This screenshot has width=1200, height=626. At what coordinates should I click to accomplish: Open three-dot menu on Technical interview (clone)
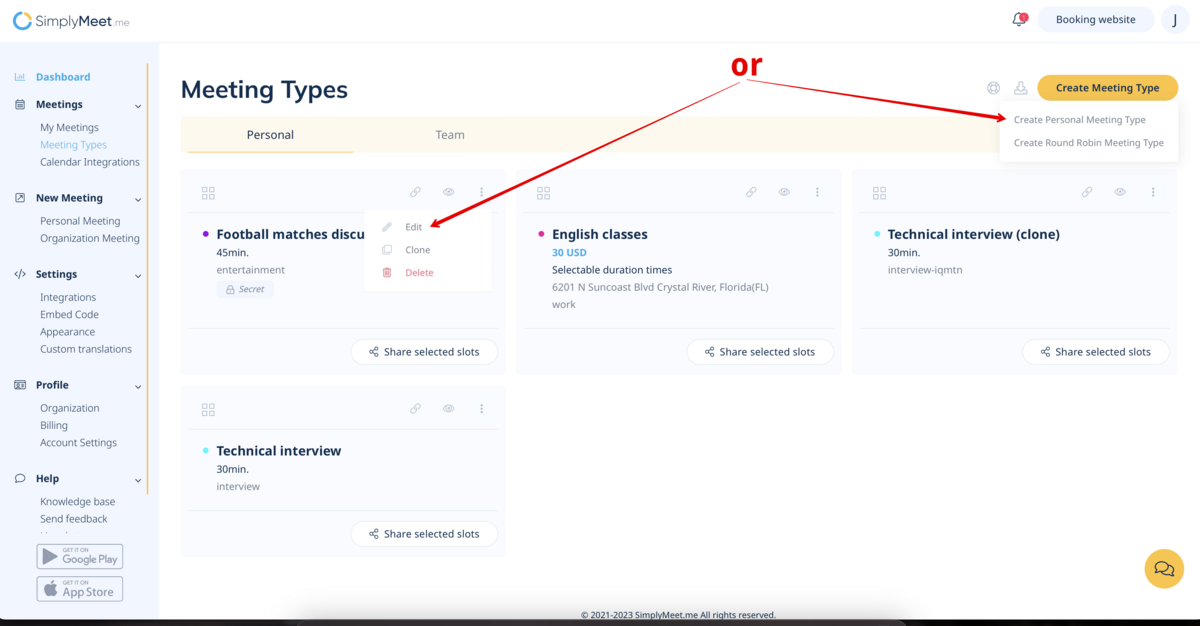(1153, 192)
